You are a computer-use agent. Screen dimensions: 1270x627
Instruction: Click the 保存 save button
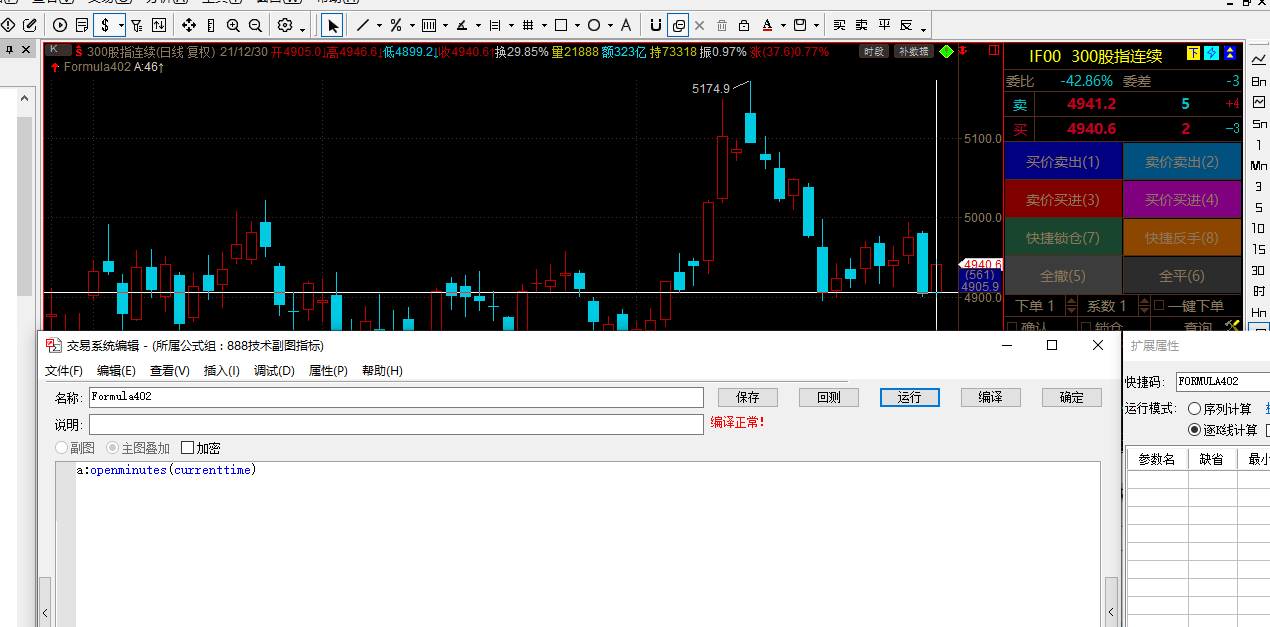coord(748,397)
